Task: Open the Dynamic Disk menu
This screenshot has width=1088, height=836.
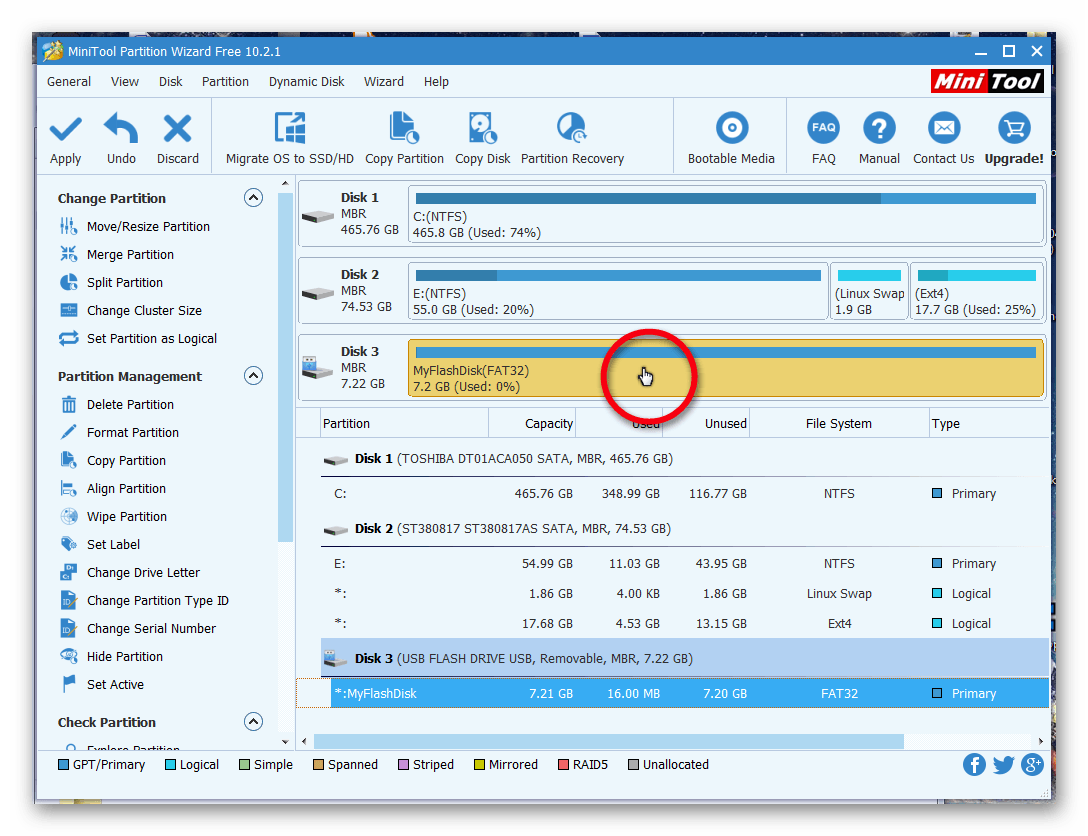Action: click(306, 82)
